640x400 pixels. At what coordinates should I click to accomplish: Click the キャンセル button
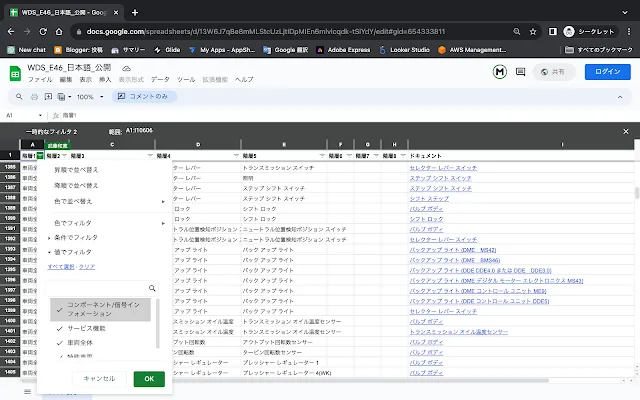tap(99, 379)
